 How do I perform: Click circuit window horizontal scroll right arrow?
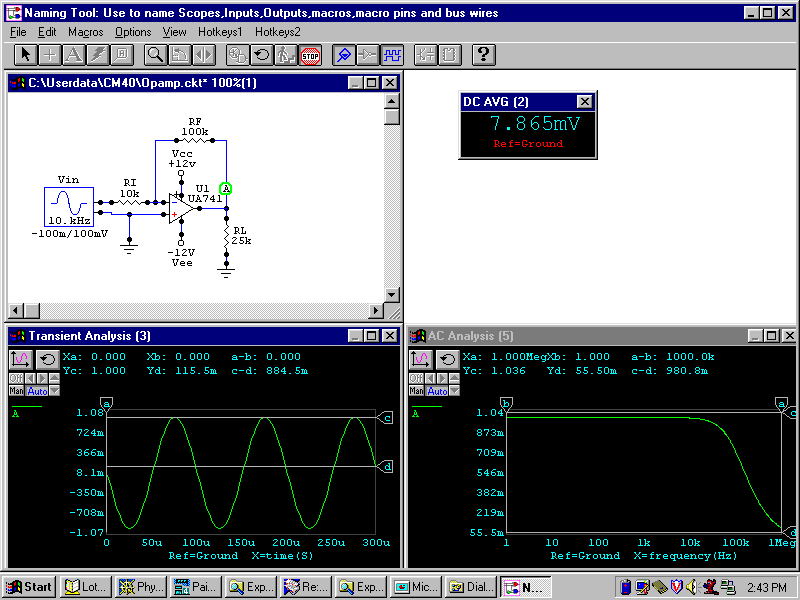coord(376,310)
